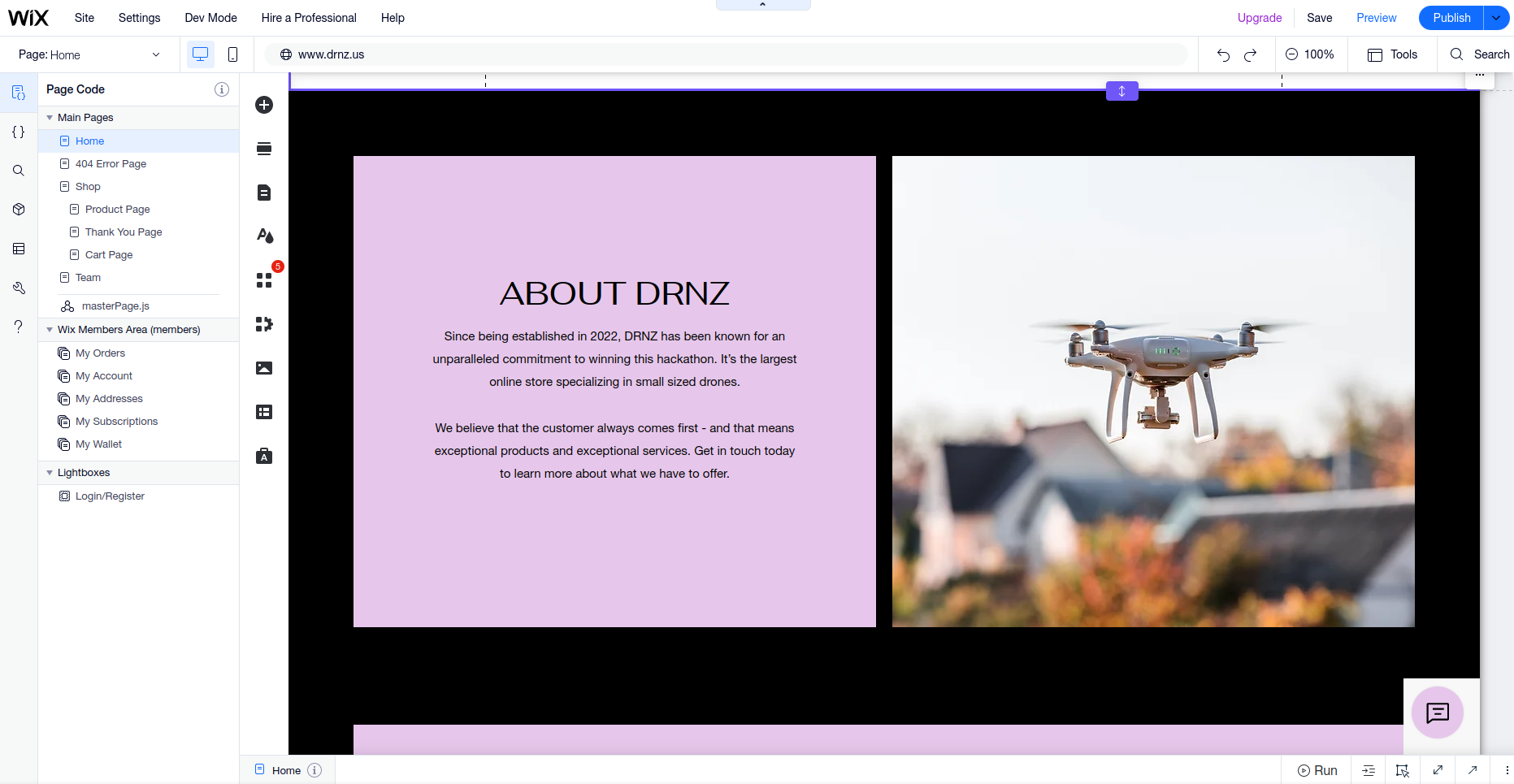Open the puzzle-piece app icon

coord(264,324)
